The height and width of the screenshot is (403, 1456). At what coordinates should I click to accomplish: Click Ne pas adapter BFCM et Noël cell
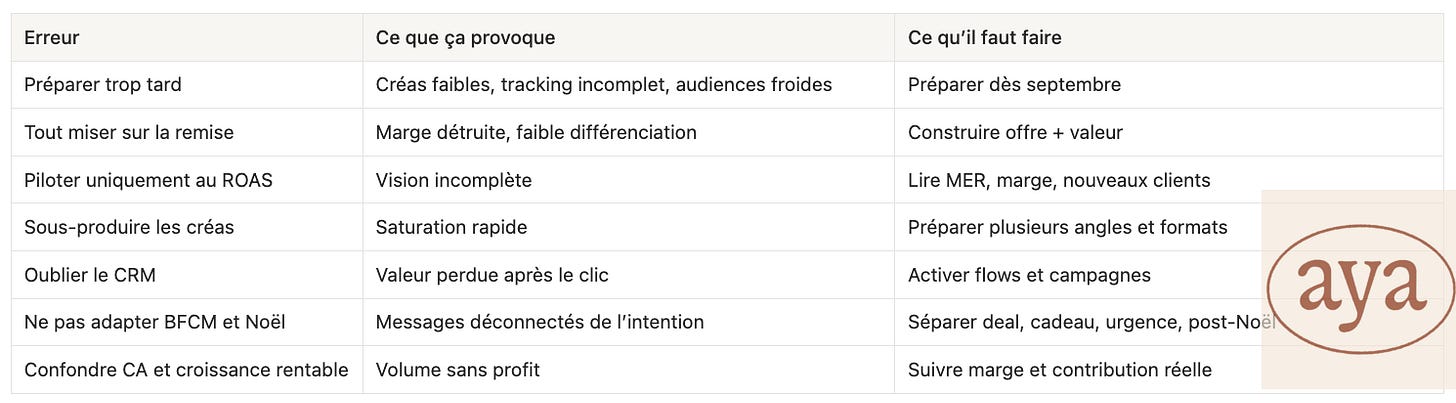pyautogui.click(x=187, y=323)
